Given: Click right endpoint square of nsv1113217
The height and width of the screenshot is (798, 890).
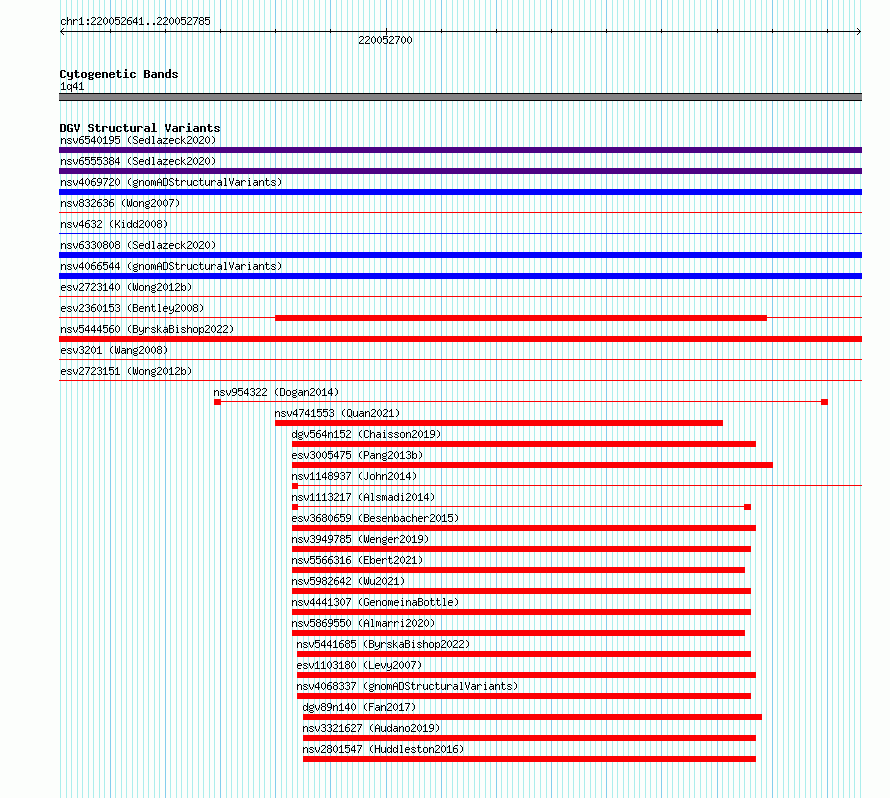Looking at the screenshot, I should point(748,507).
